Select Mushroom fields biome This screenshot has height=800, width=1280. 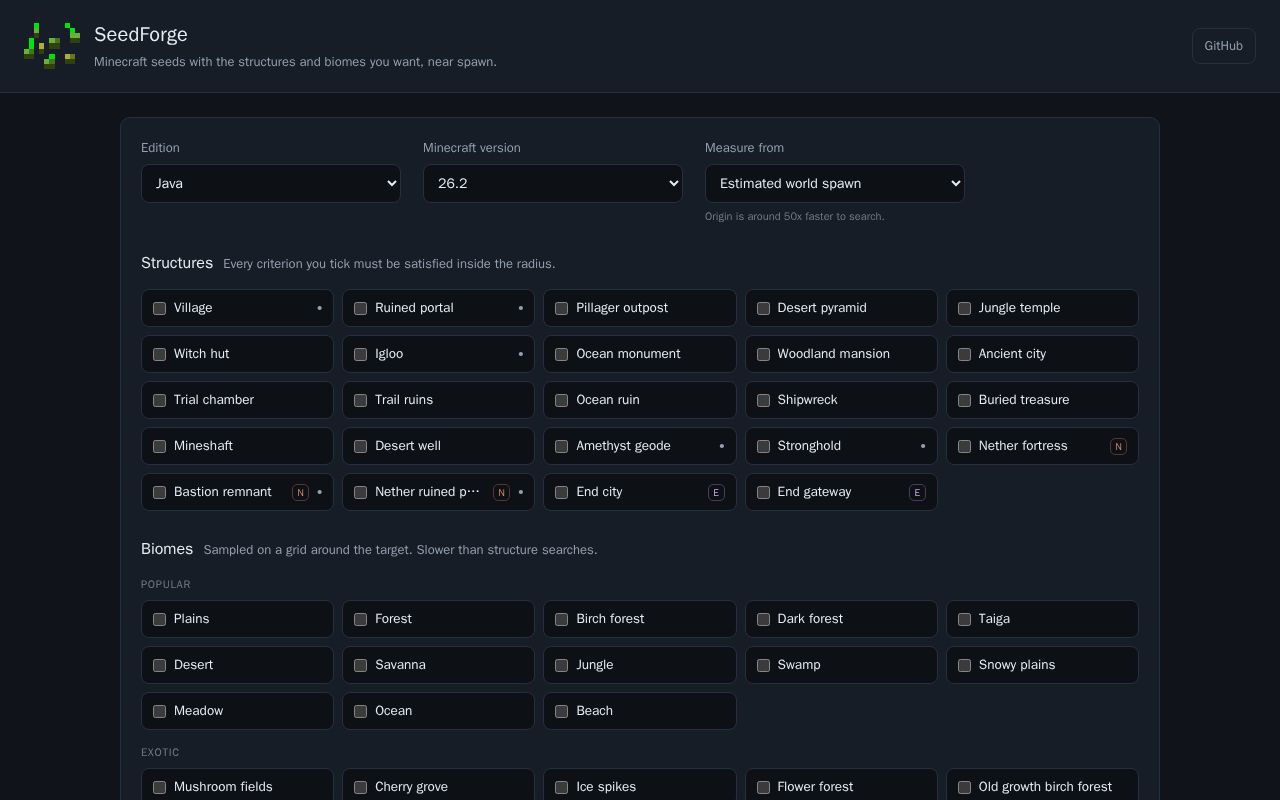[x=159, y=787]
